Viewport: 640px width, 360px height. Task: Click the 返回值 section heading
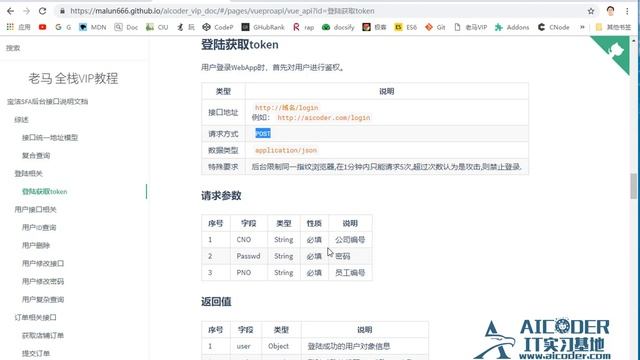(216, 302)
